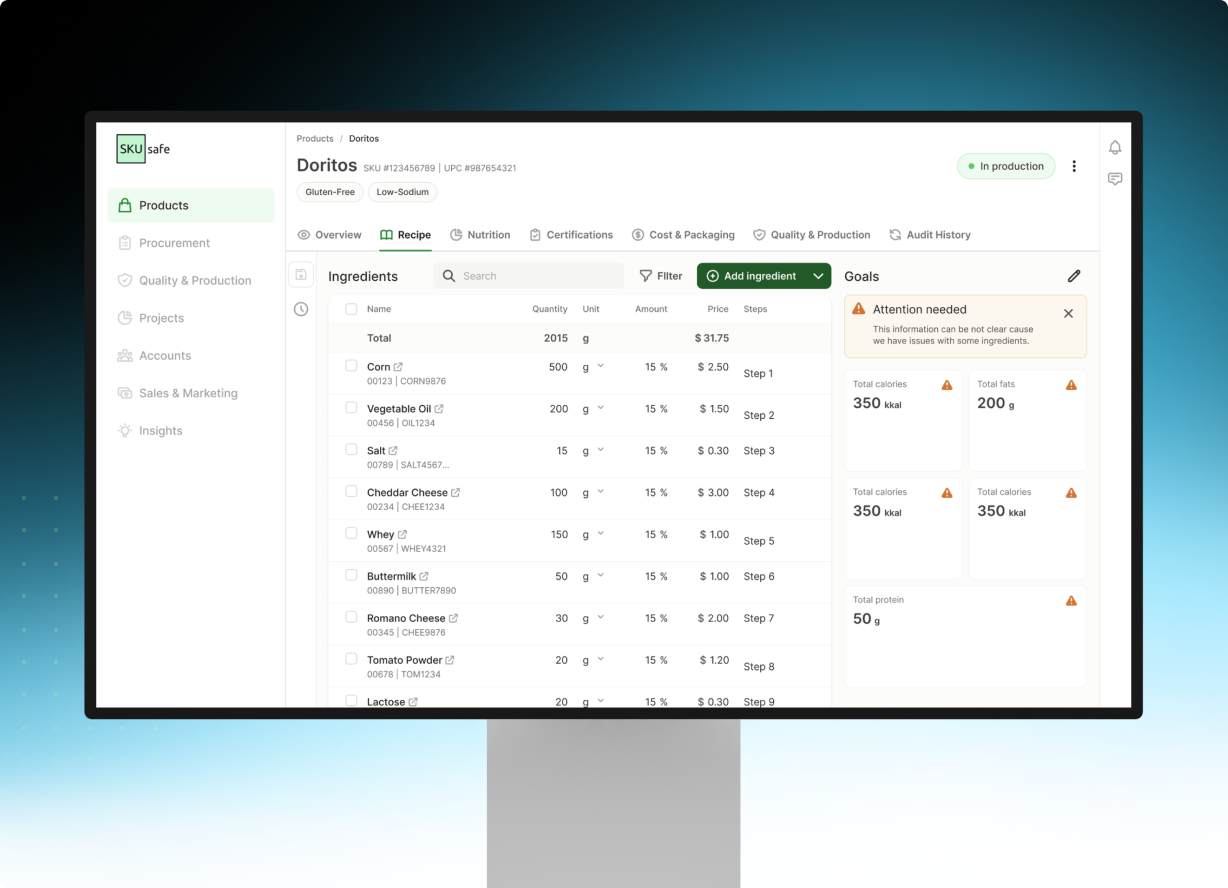
Task: Open the unit dropdown for Vegetable Oil
Action: pos(601,408)
